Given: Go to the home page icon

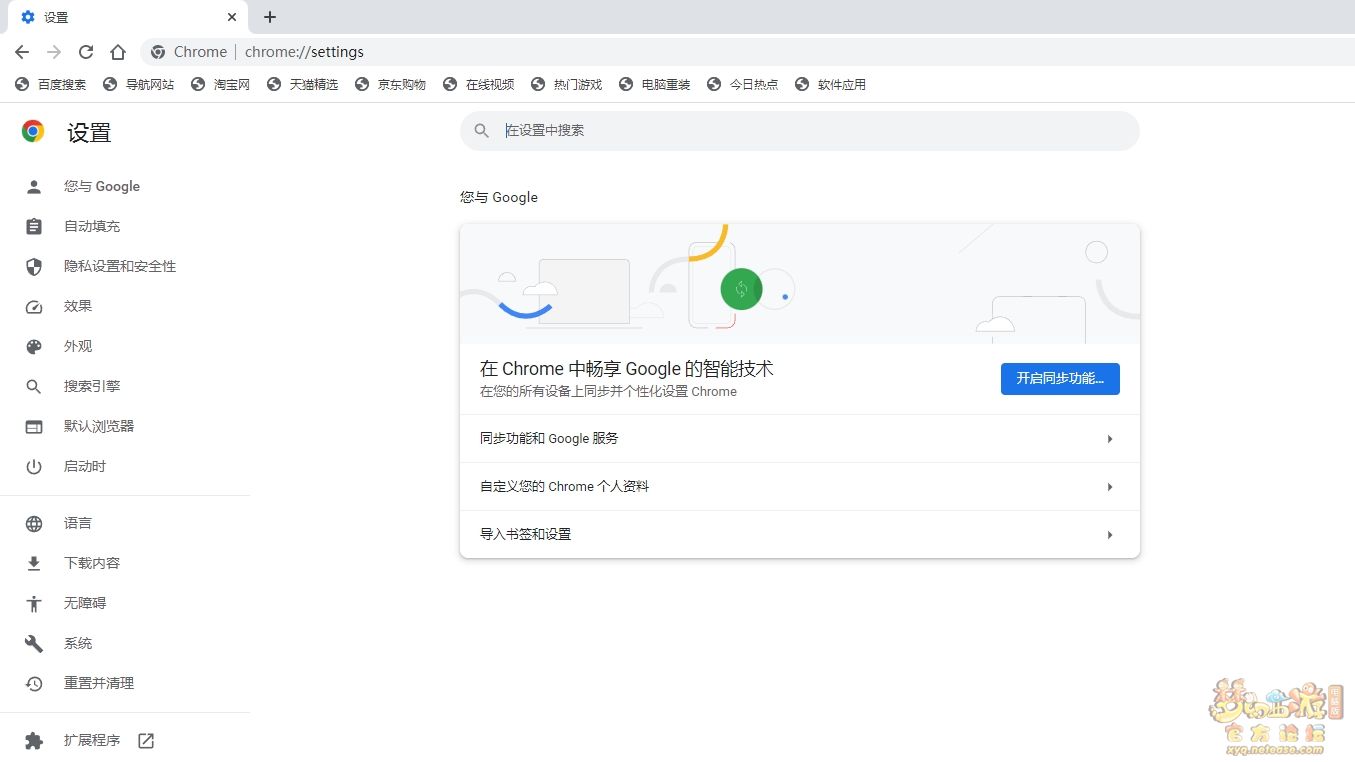Looking at the screenshot, I should coord(118,52).
